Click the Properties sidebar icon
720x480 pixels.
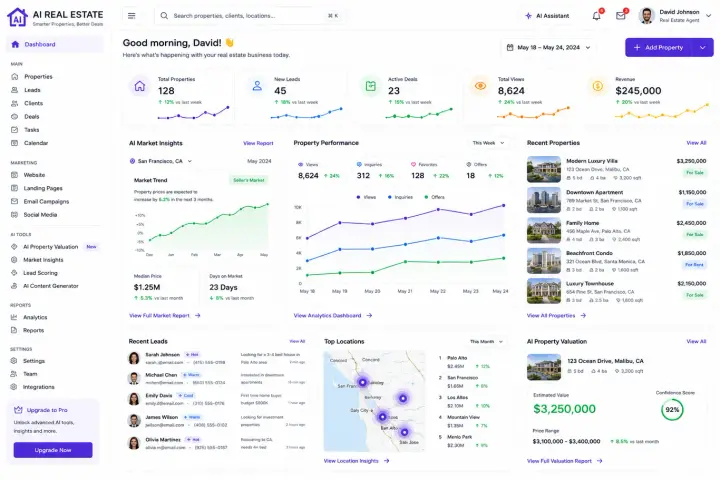tap(15, 77)
